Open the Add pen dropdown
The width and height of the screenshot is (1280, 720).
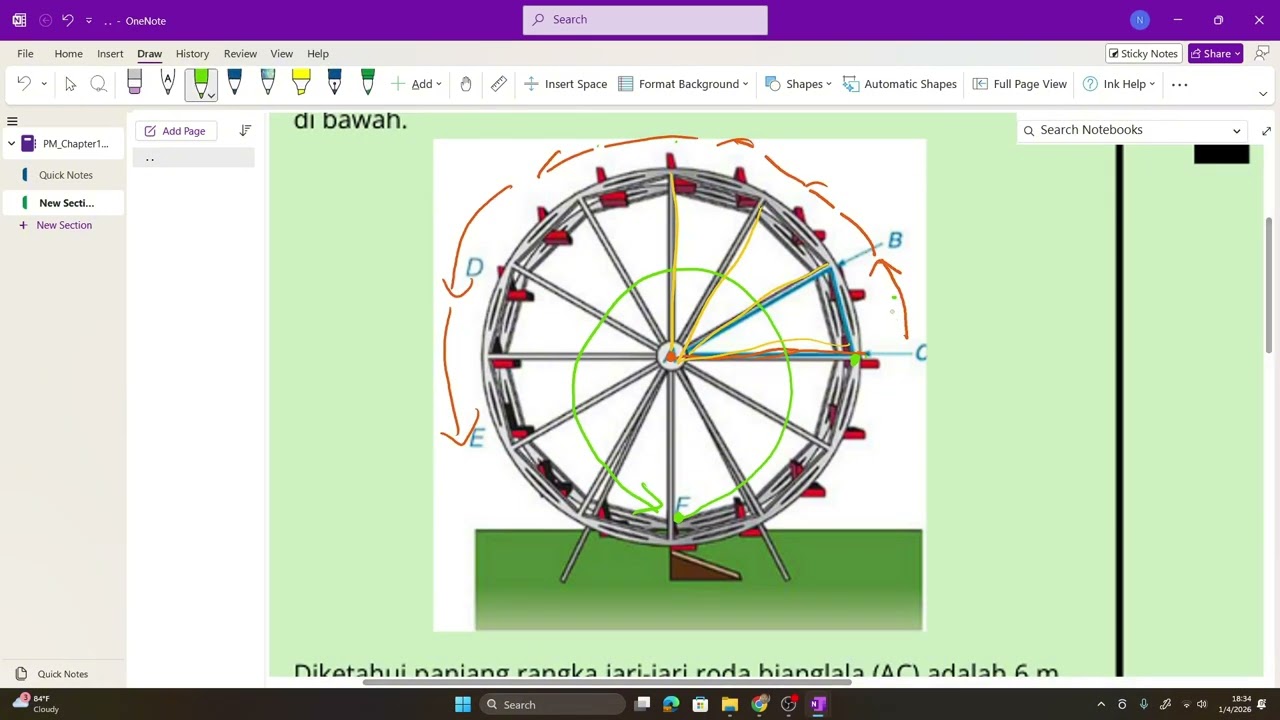[417, 84]
